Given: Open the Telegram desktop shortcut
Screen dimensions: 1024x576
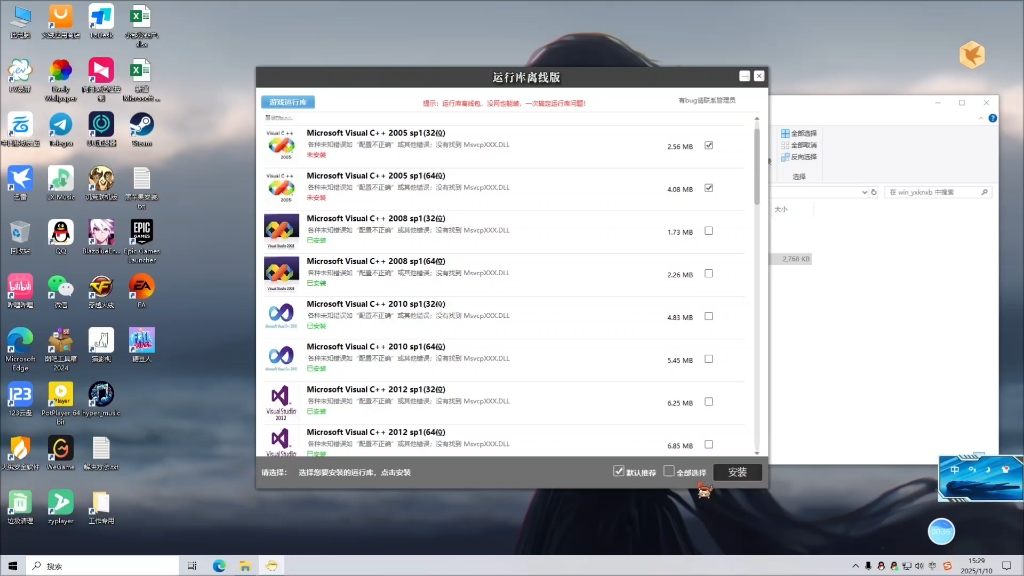Looking at the screenshot, I should [61, 129].
